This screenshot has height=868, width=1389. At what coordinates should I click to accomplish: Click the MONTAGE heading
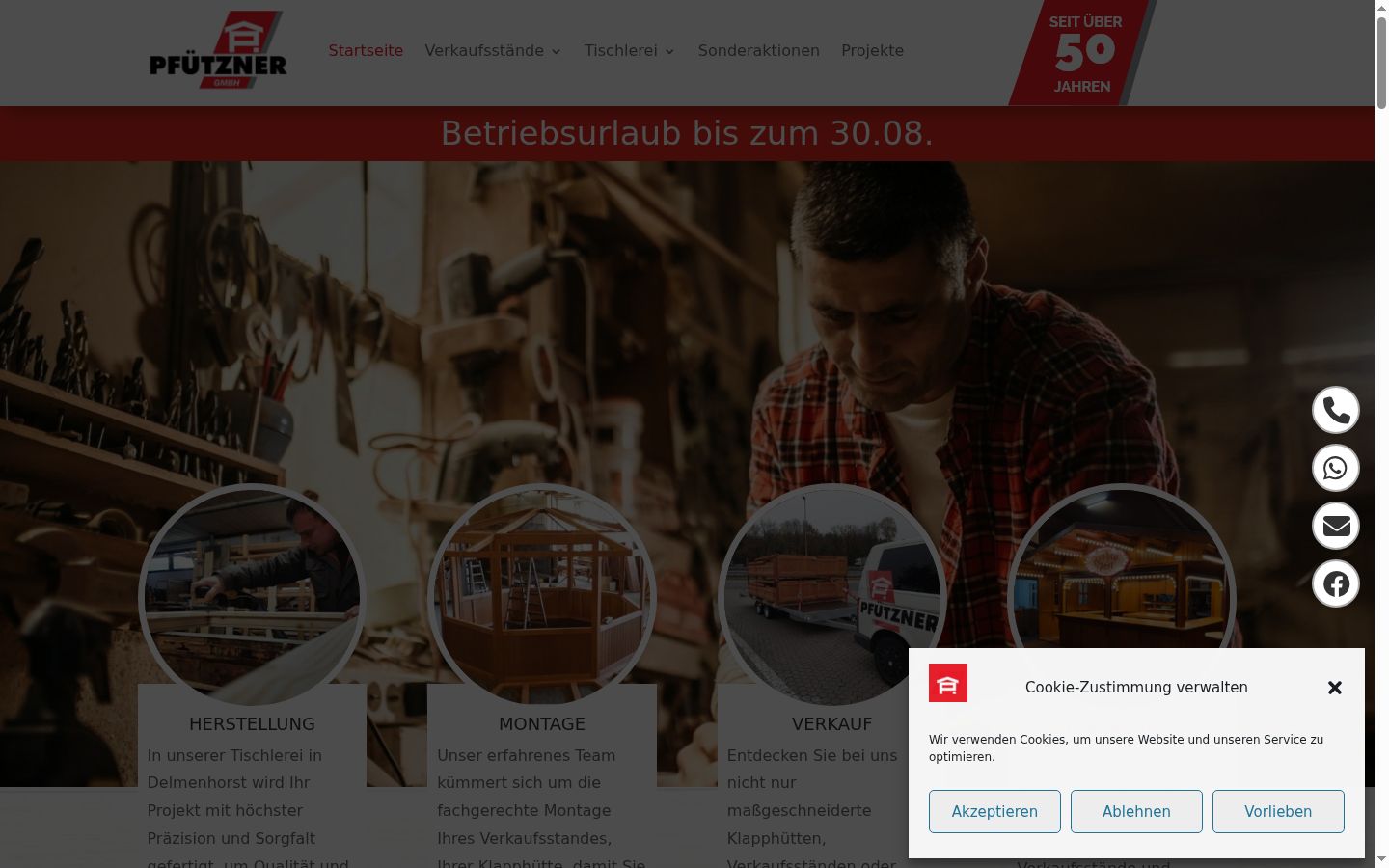click(x=542, y=723)
